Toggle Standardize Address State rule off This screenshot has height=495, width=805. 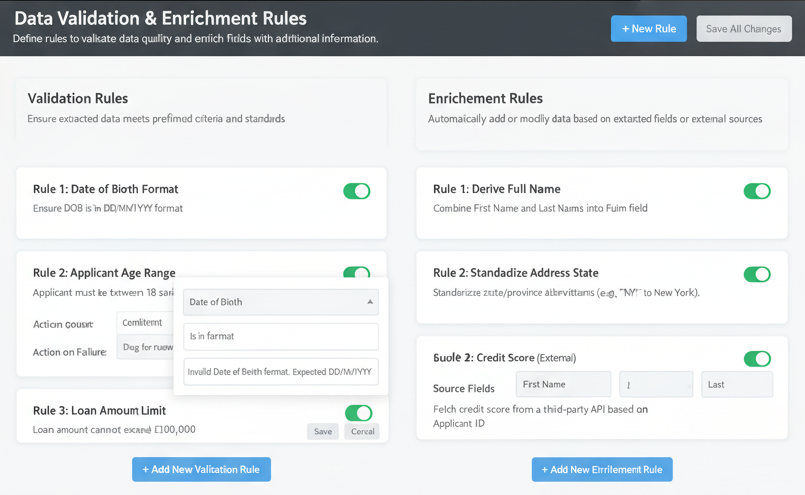coord(757,274)
